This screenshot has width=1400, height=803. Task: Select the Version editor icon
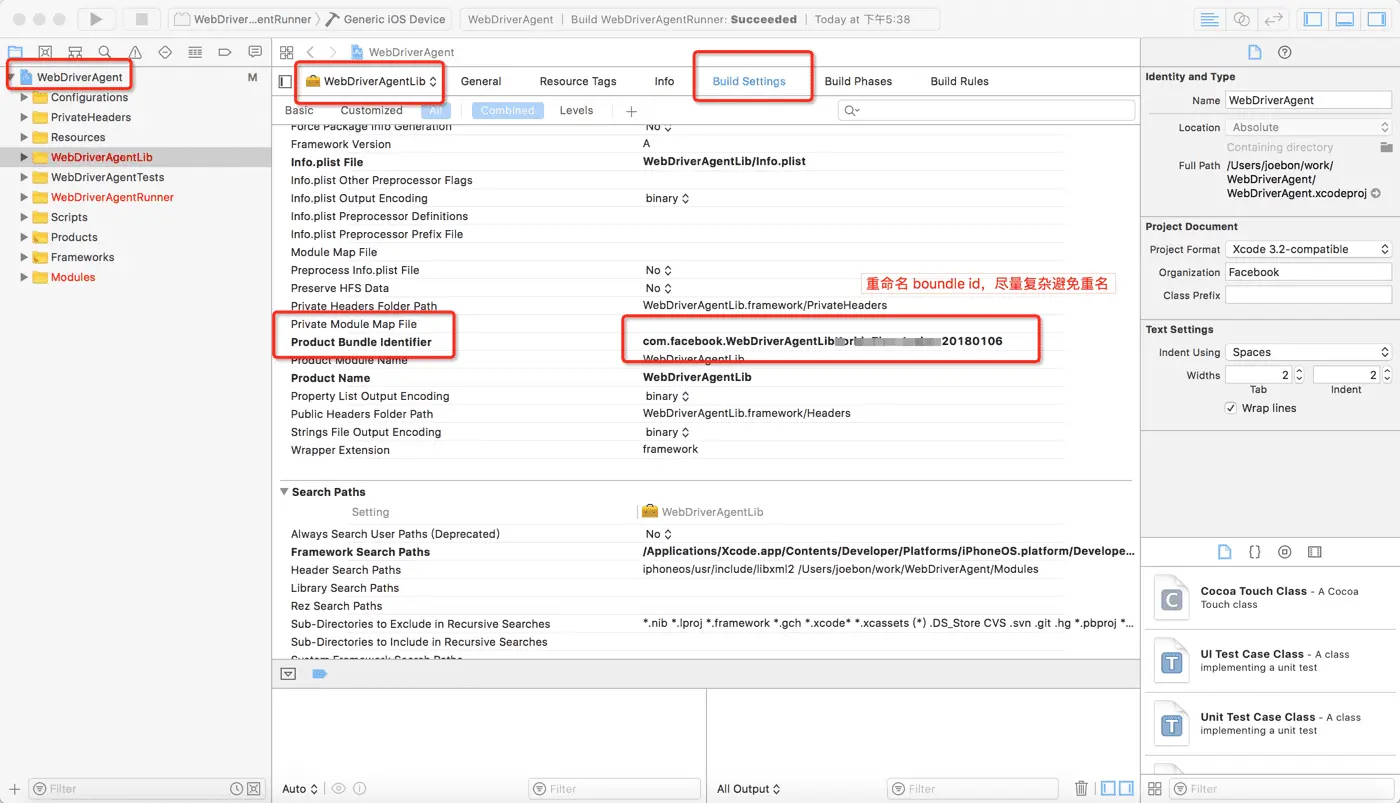pos(1273,19)
